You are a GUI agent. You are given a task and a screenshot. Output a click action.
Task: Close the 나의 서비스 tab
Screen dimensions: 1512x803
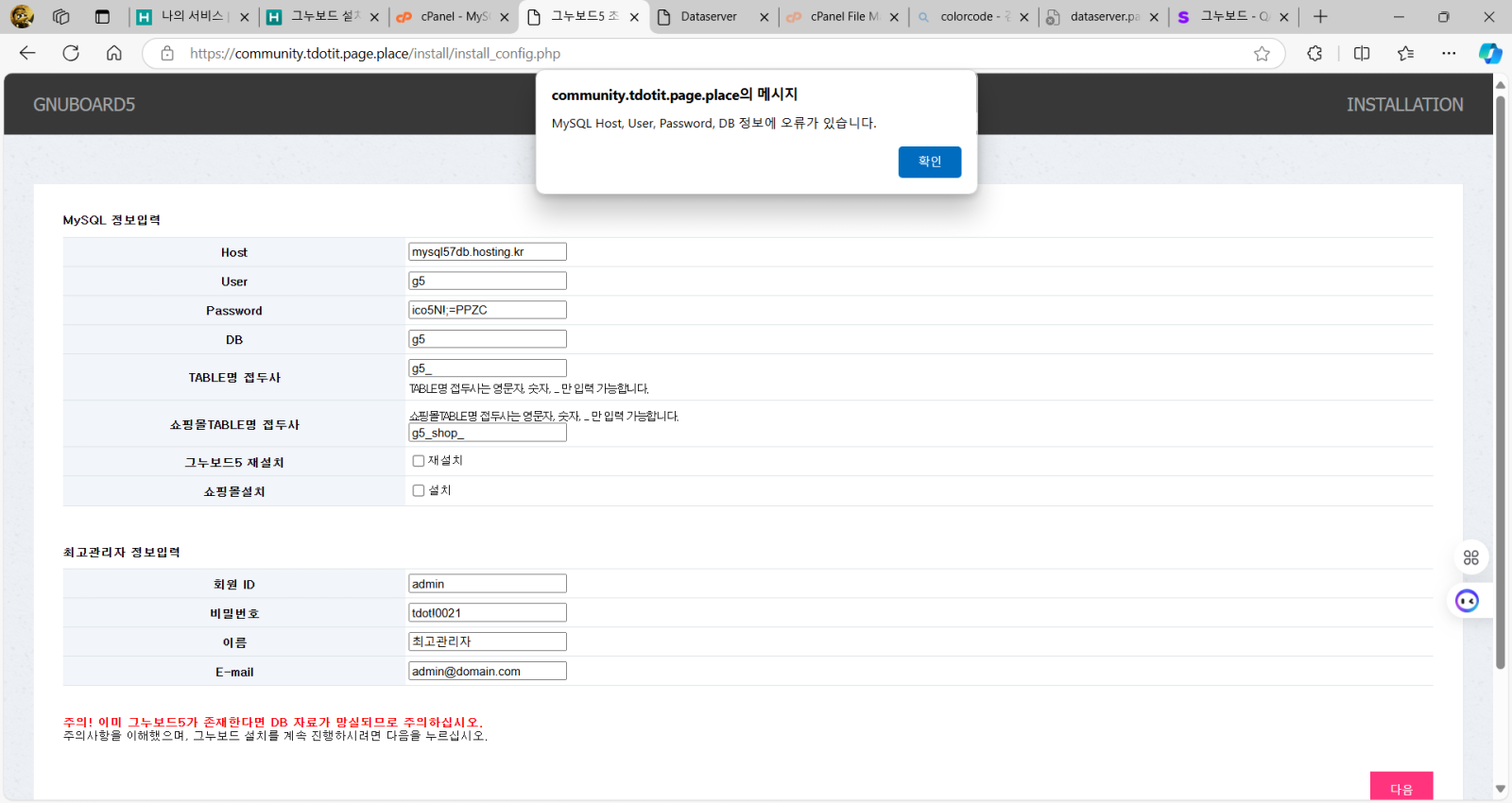(x=245, y=17)
